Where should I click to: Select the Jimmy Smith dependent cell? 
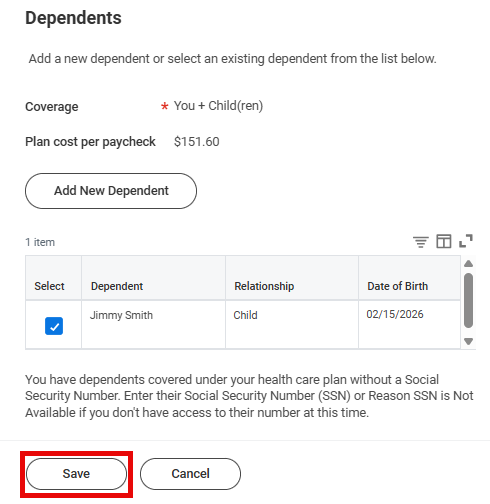pyautogui.click(x=153, y=325)
